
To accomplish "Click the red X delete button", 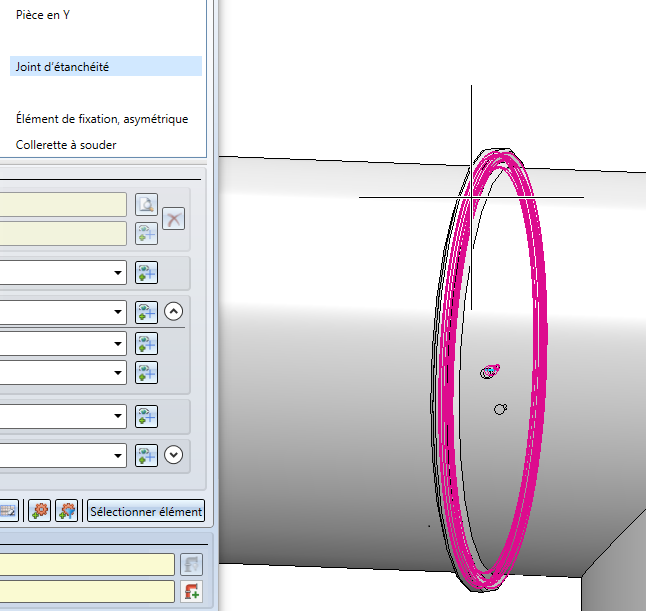I will point(173,218).
